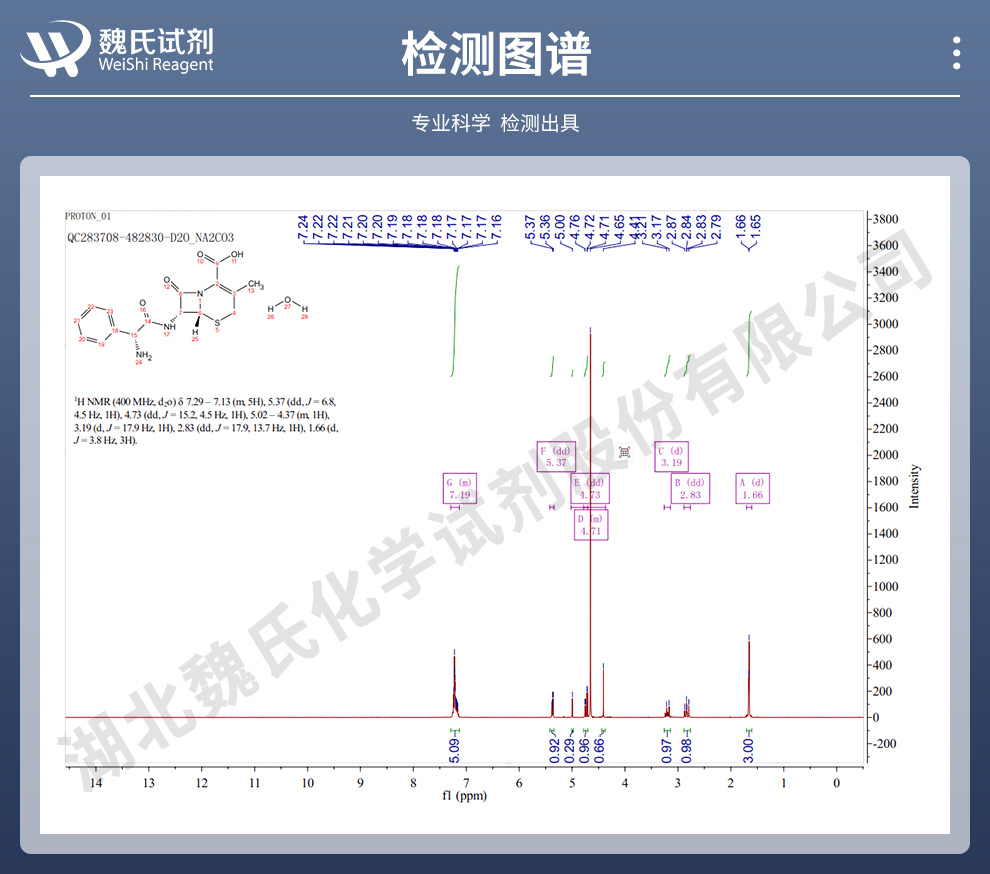Select the G (m) 7.19 multiplet box
The width and height of the screenshot is (990, 874).
pos(460,488)
